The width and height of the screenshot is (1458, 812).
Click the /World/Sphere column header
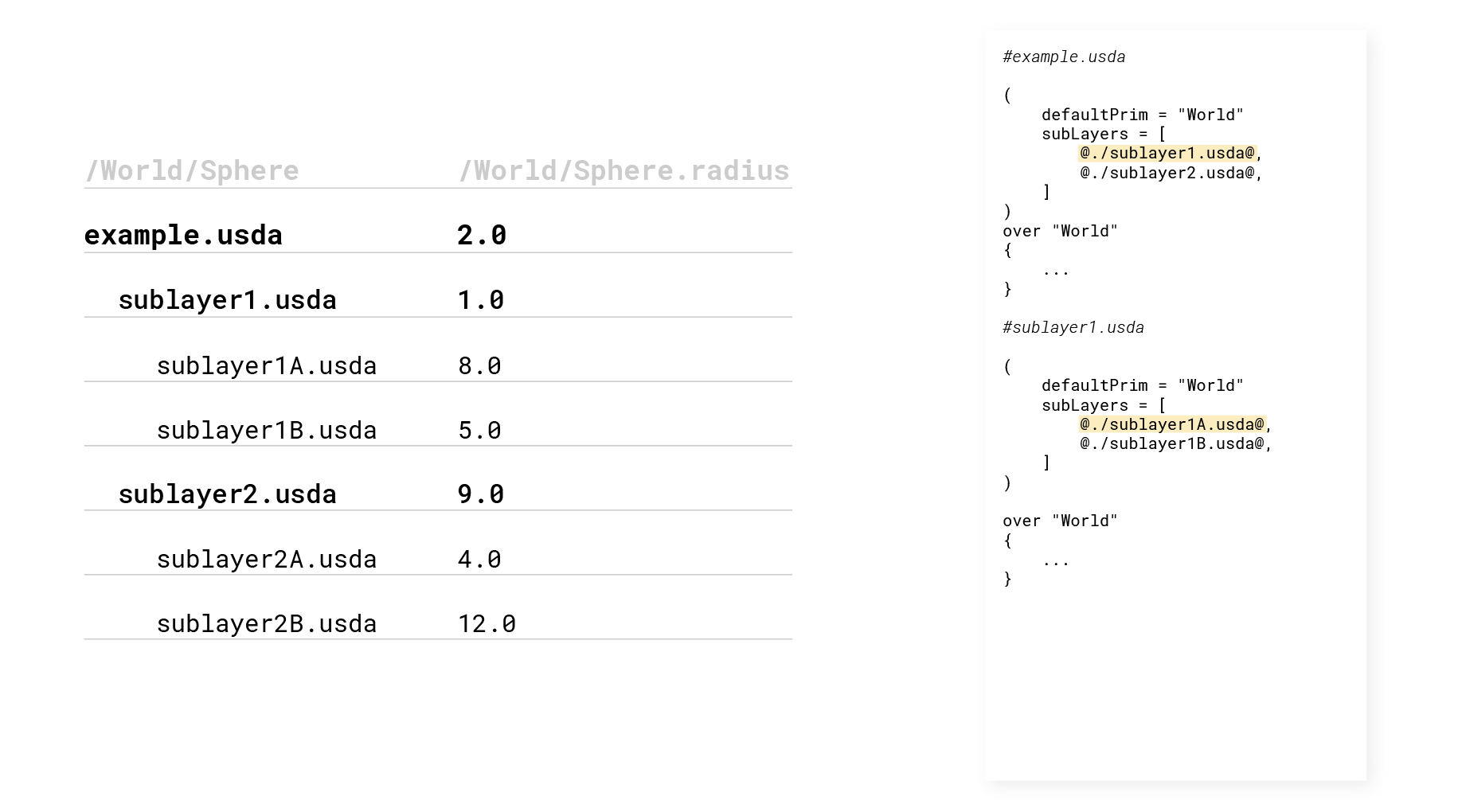tap(192, 170)
